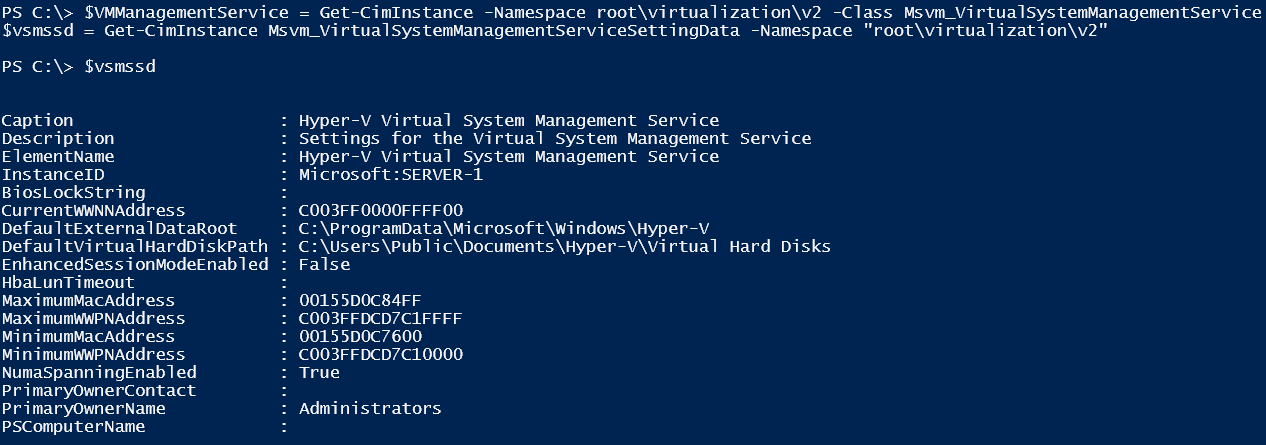
Task: Click the NumaSpanningEnabled True value
Action: [x=319, y=373]
